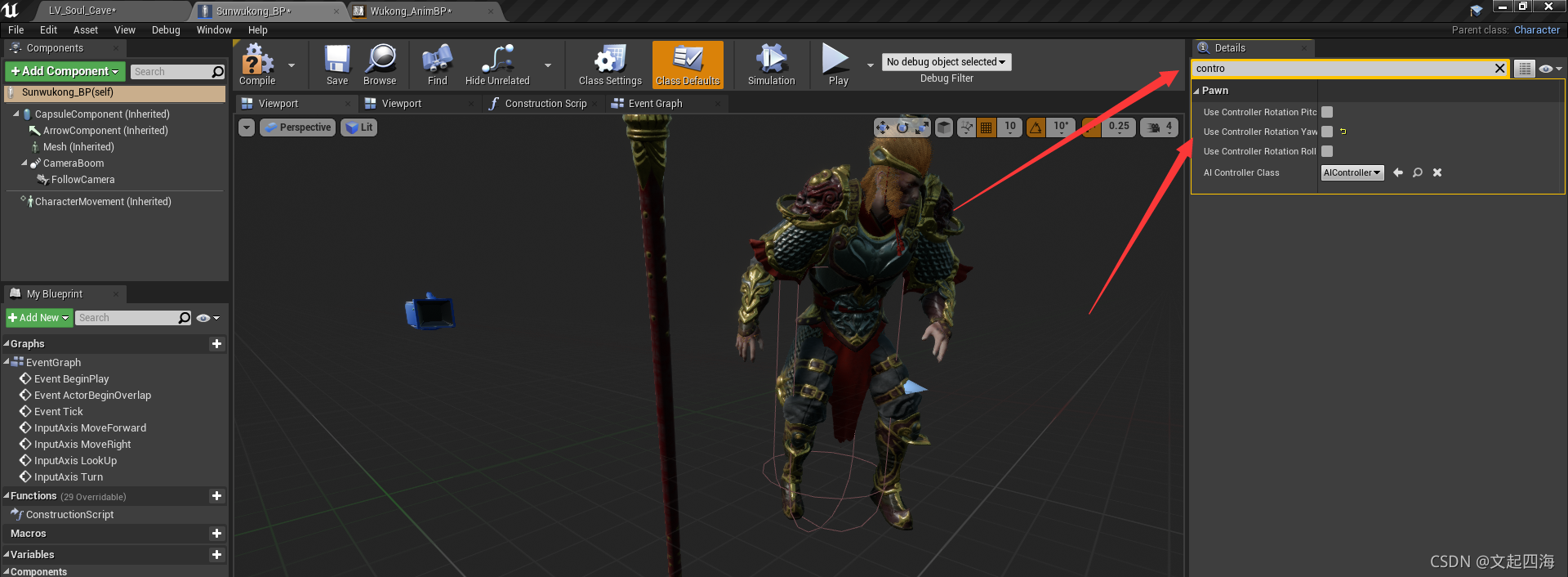Viewport: 1568px width, 577px height.
Task: Add a new macro with plus icon
Action: click(216, 534)
